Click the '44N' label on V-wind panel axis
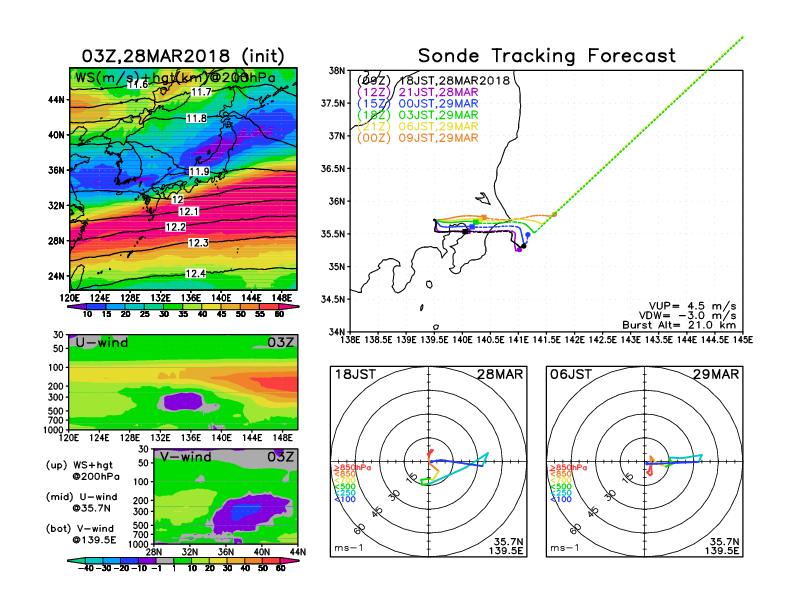 tap(298, 552)
